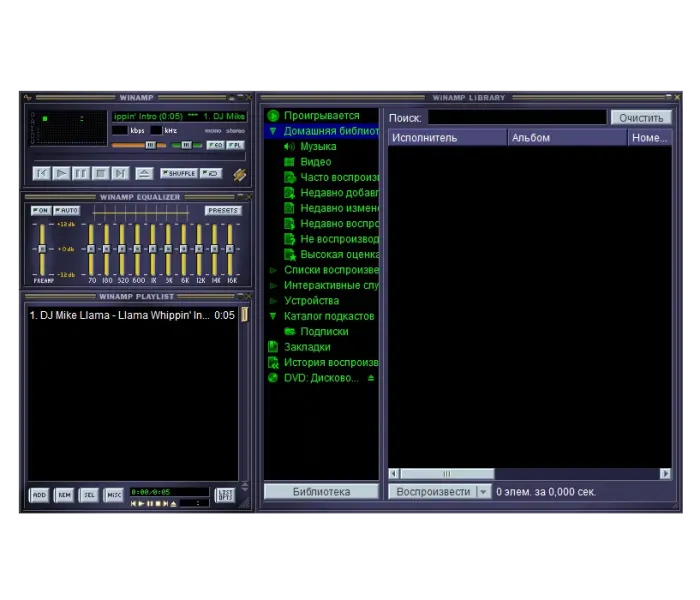Toggle the Repeat button next to Shuffle
The width and height of the screenshot is (700, 600).
(x=211, y=173)
